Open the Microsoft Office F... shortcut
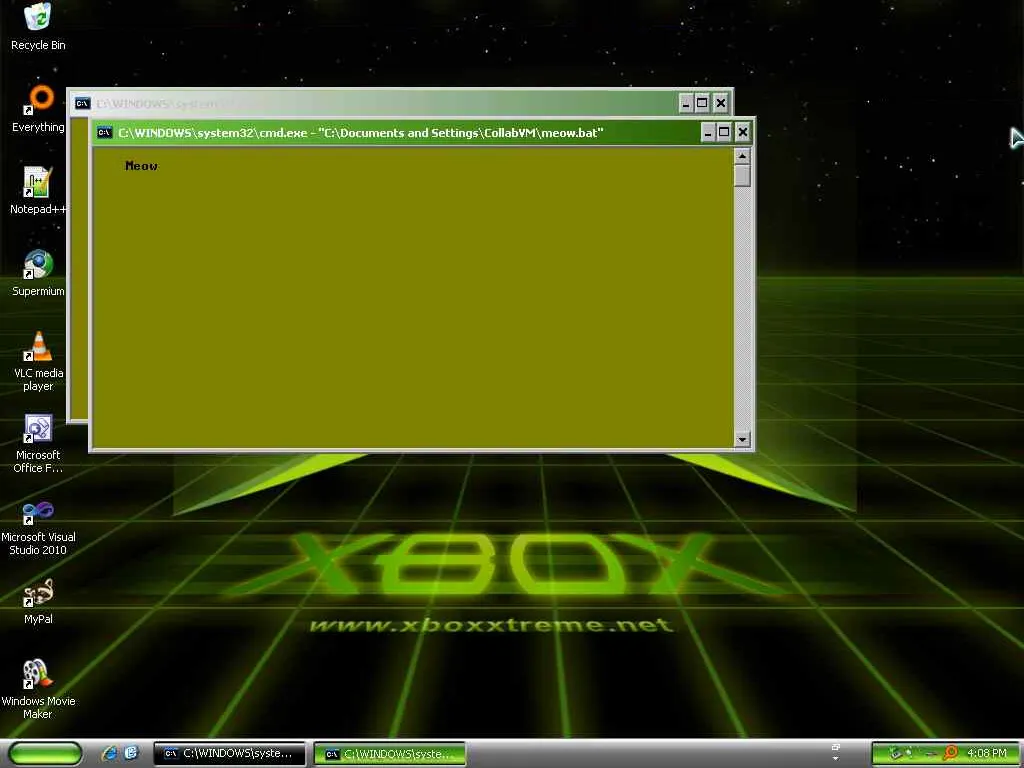 click(x=38, y=443)
